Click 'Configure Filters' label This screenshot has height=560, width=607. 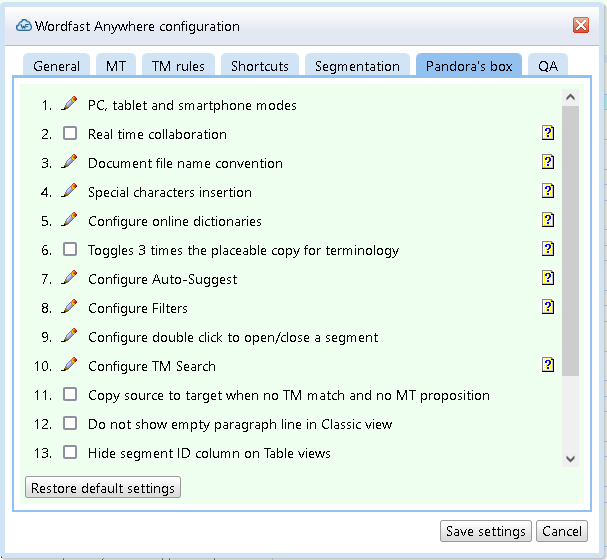[x=138, y=308]
